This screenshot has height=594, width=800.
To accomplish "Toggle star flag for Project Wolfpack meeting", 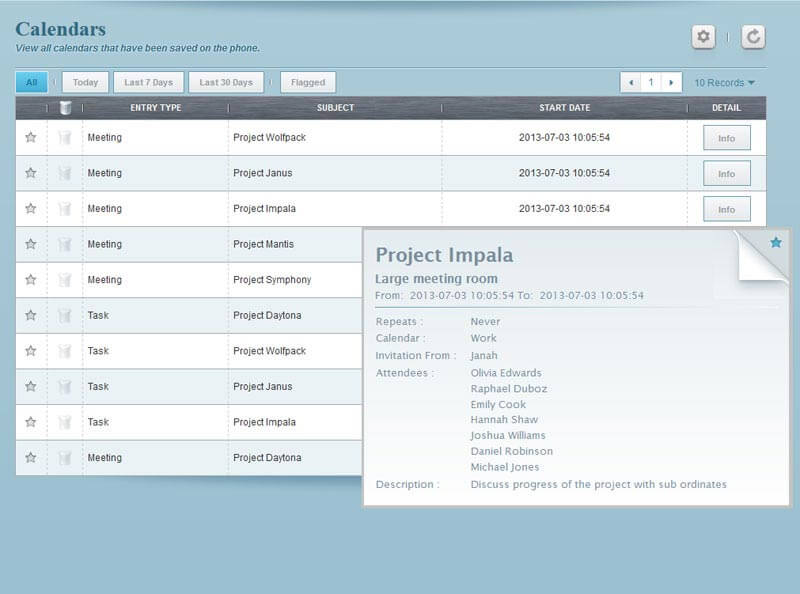I will point(31,137).
